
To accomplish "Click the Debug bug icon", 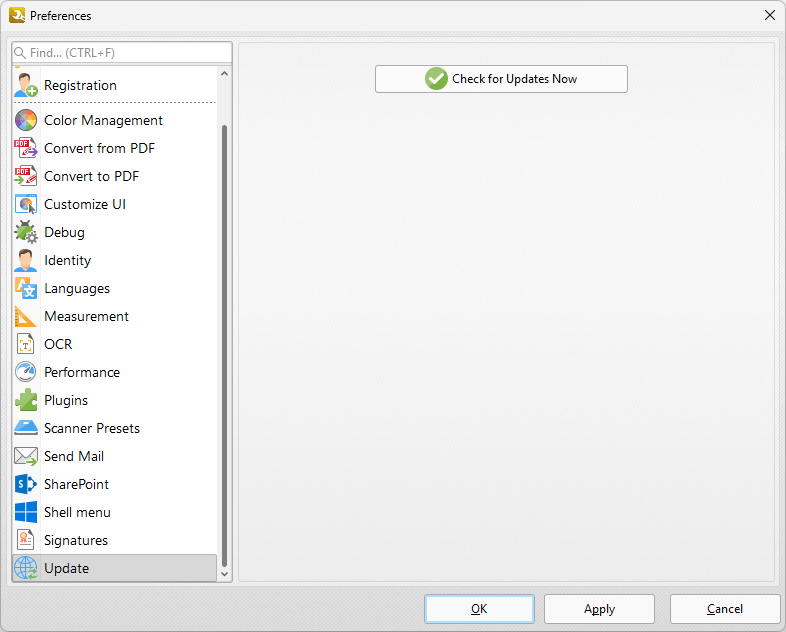I will click(26, 233).
